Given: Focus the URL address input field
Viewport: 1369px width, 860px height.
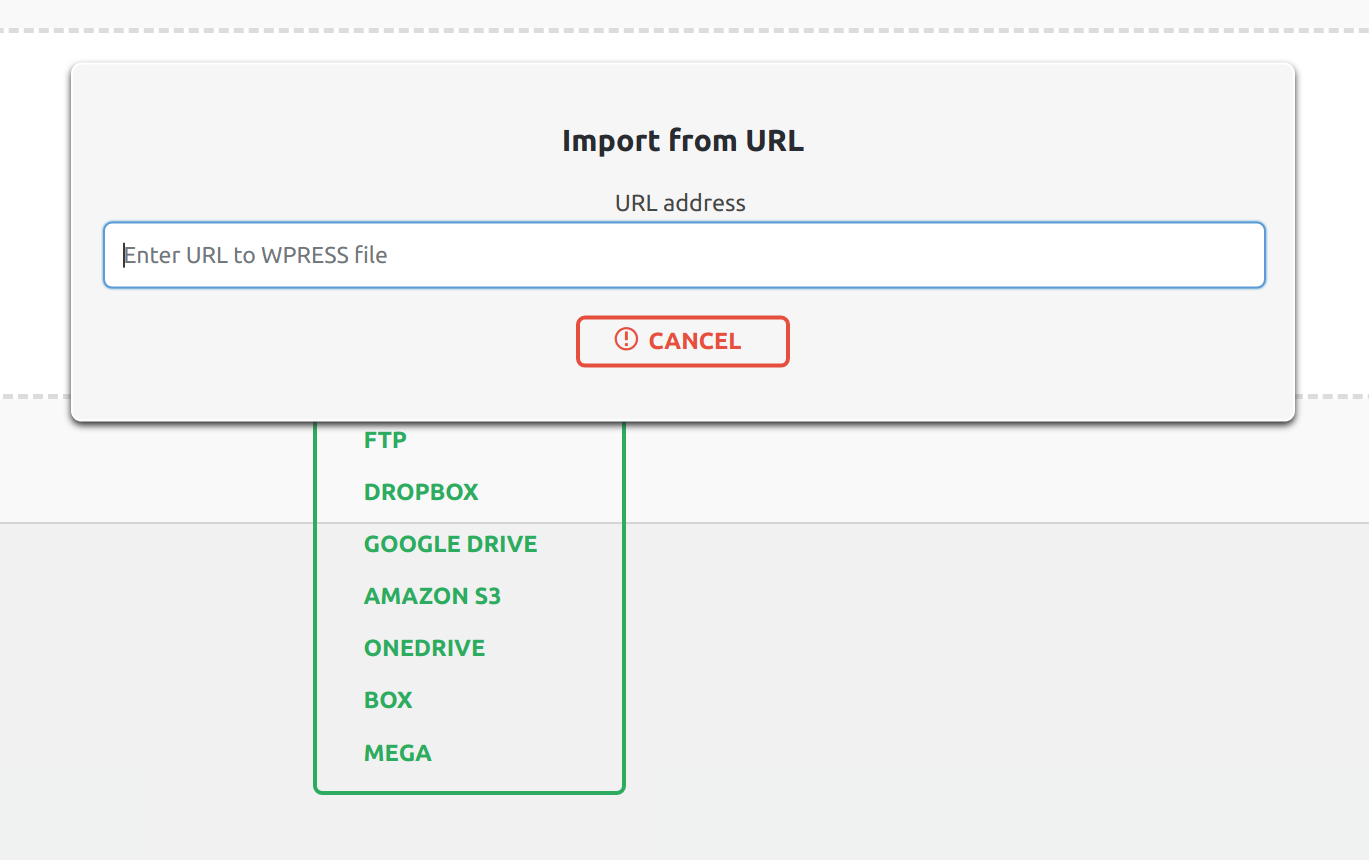Looking at the screenshot, I should click(684, 255).
